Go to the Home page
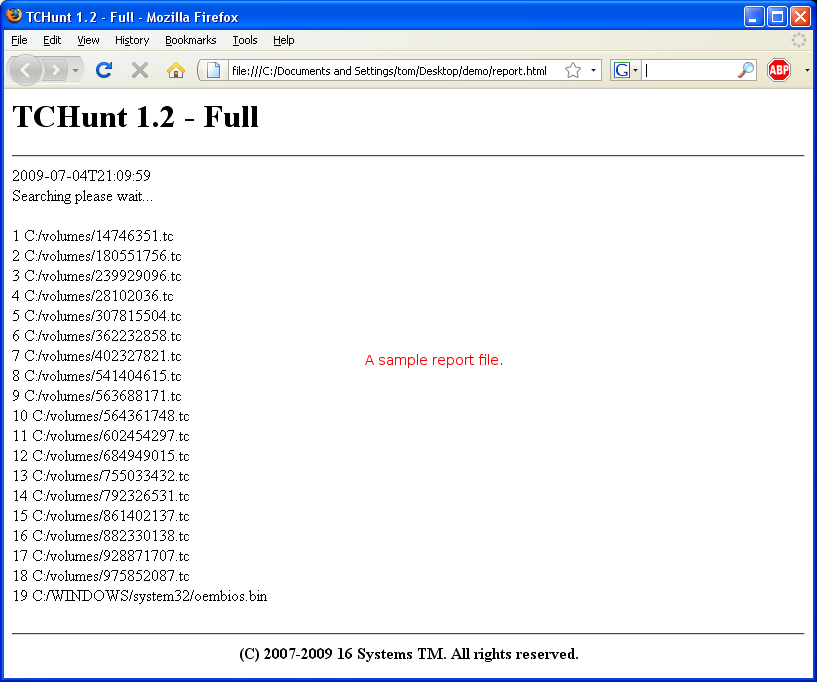The image size is (817, 682). click(x=176, y=70)
